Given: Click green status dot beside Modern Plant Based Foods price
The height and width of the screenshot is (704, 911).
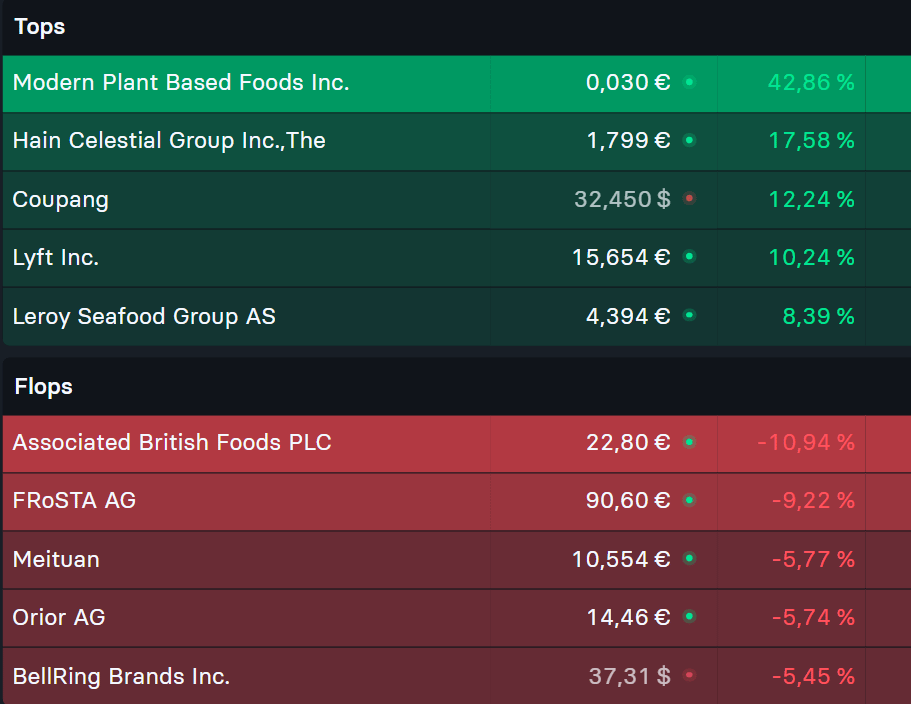Looking at the screenshot, I should pos(689,82).
